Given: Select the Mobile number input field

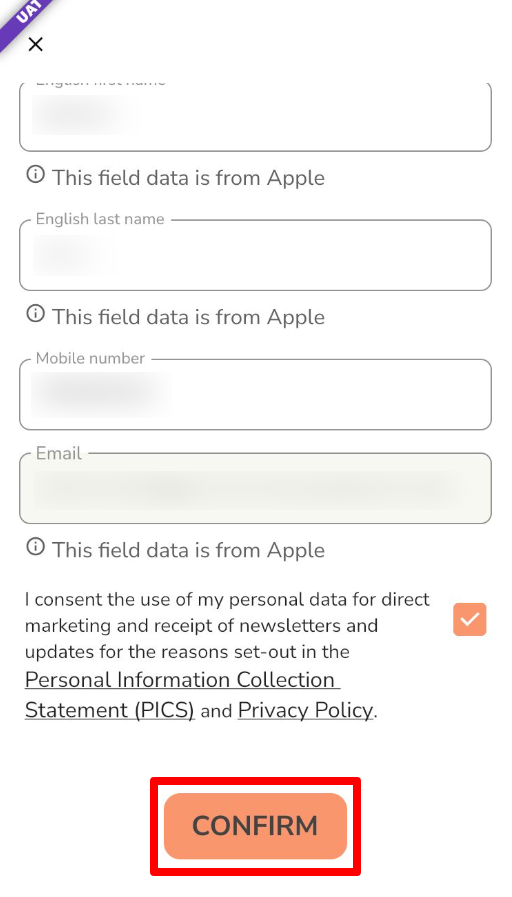Looking at the screenshot, I should coord(255,395).
